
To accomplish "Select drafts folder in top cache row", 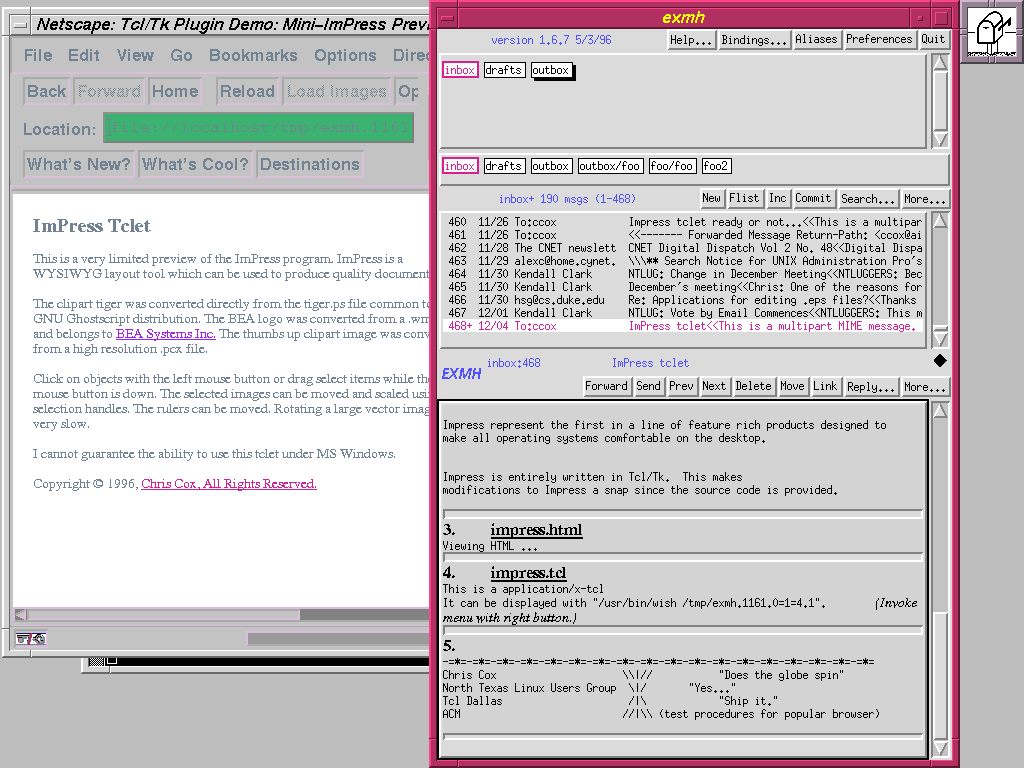I will pos(504,70).
